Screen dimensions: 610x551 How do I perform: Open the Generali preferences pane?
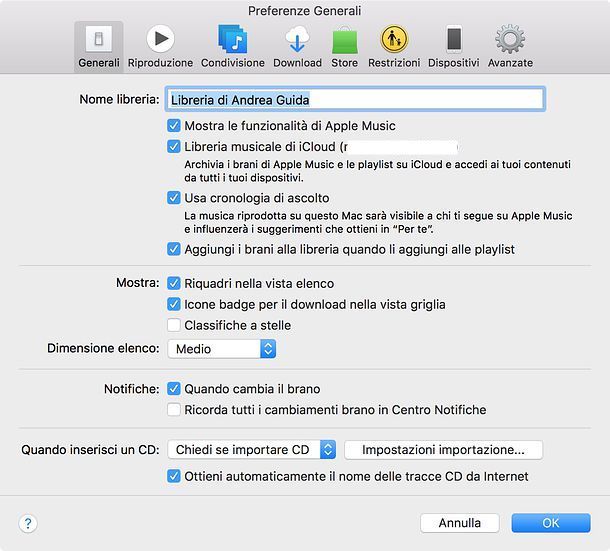click(x=99, y=47)
